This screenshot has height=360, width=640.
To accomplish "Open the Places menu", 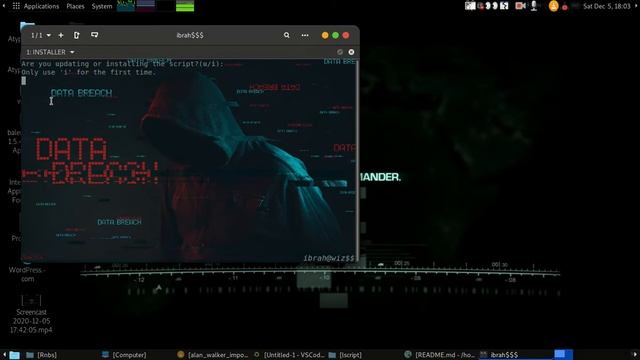I will coord(75,6).
